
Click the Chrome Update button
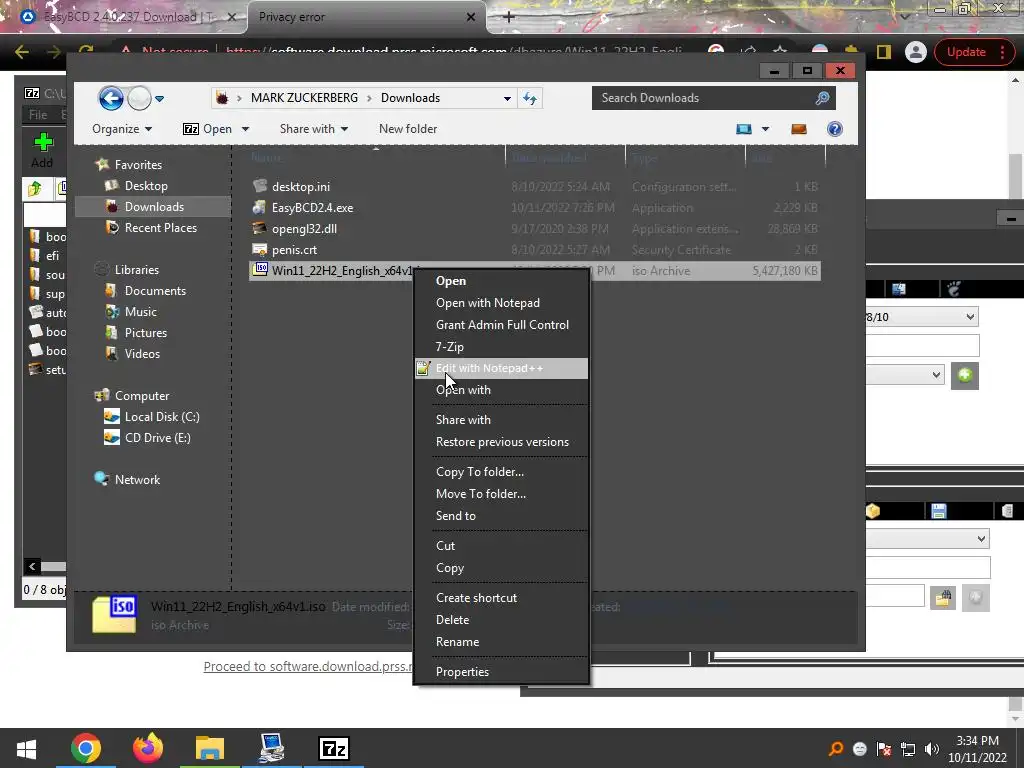(972, 52)
